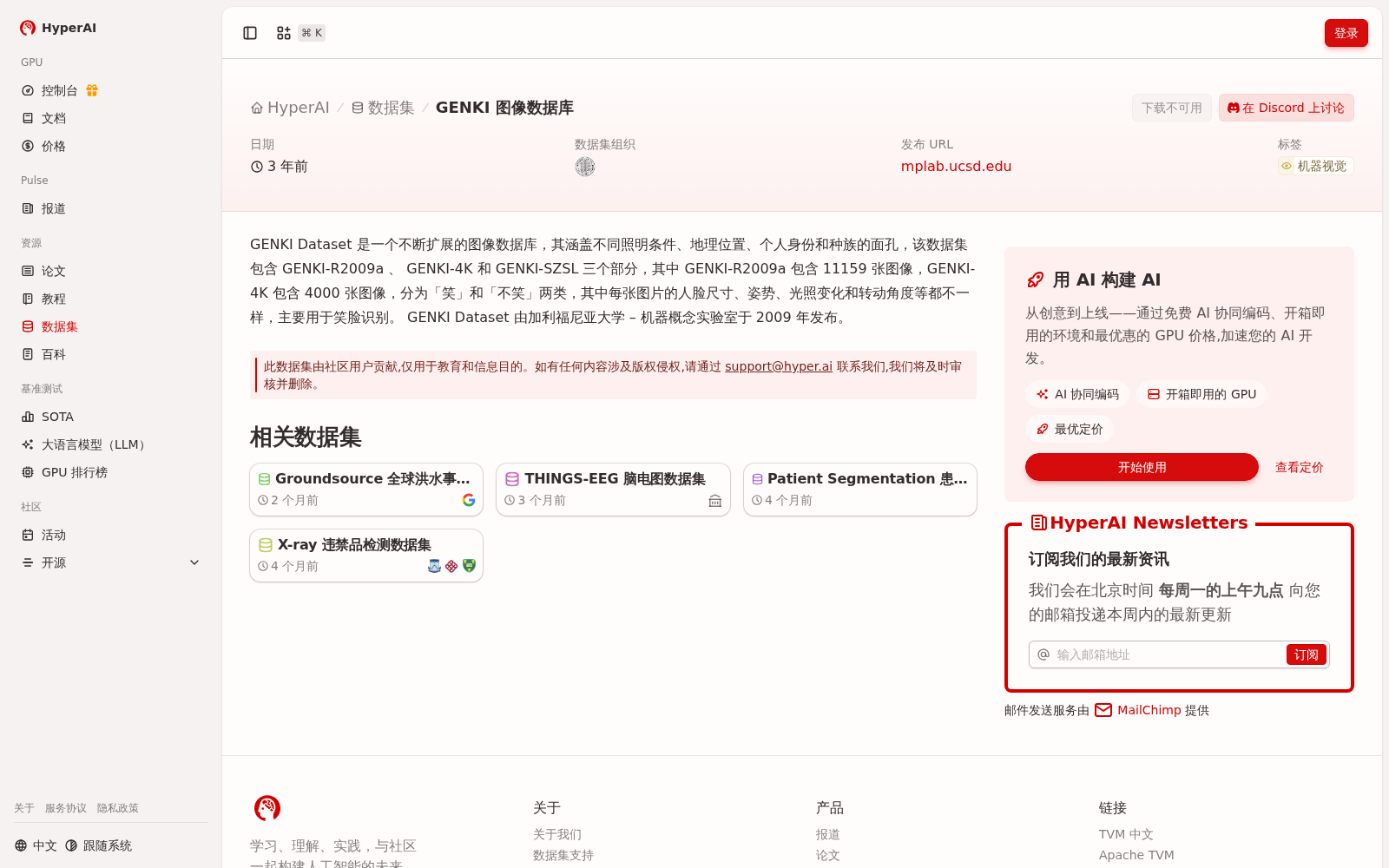Click the rocket icon beside 用 AI 构建 AI
1389x868 pixels.
click(x=1036, y=279)
